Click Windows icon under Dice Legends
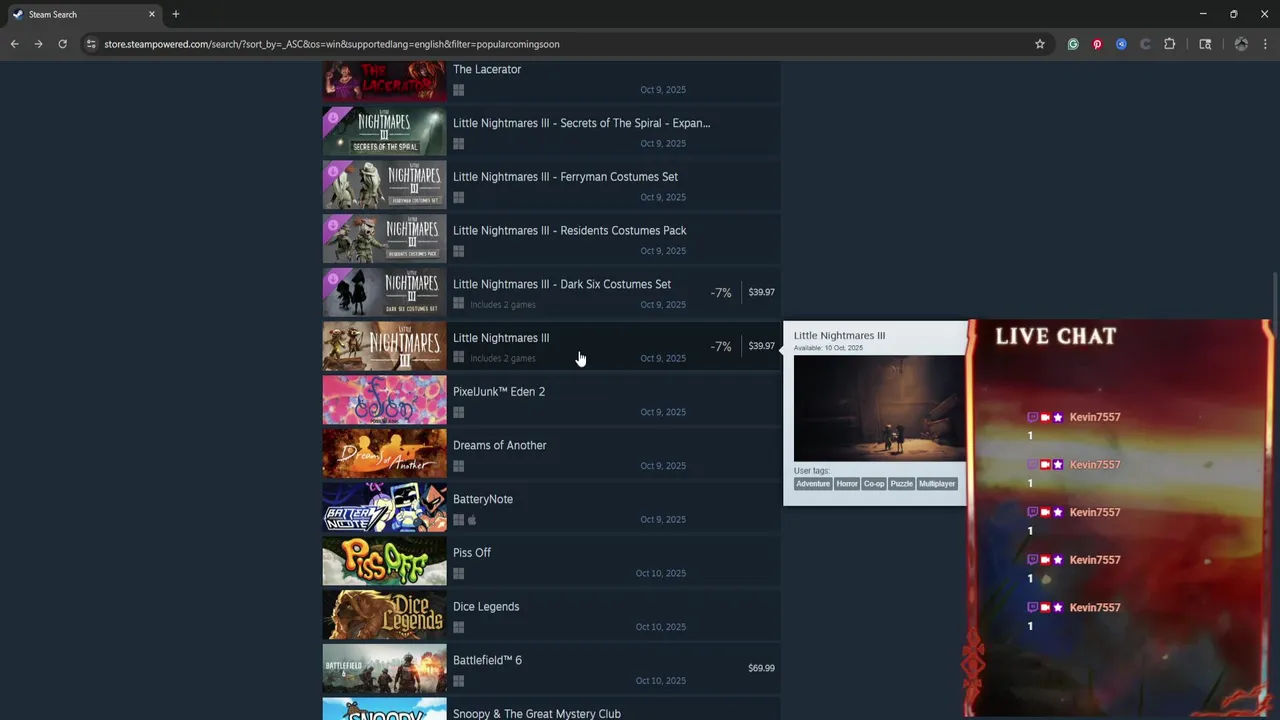Image resolution: width=1280 pixels, height=720 pixels. 458,627
